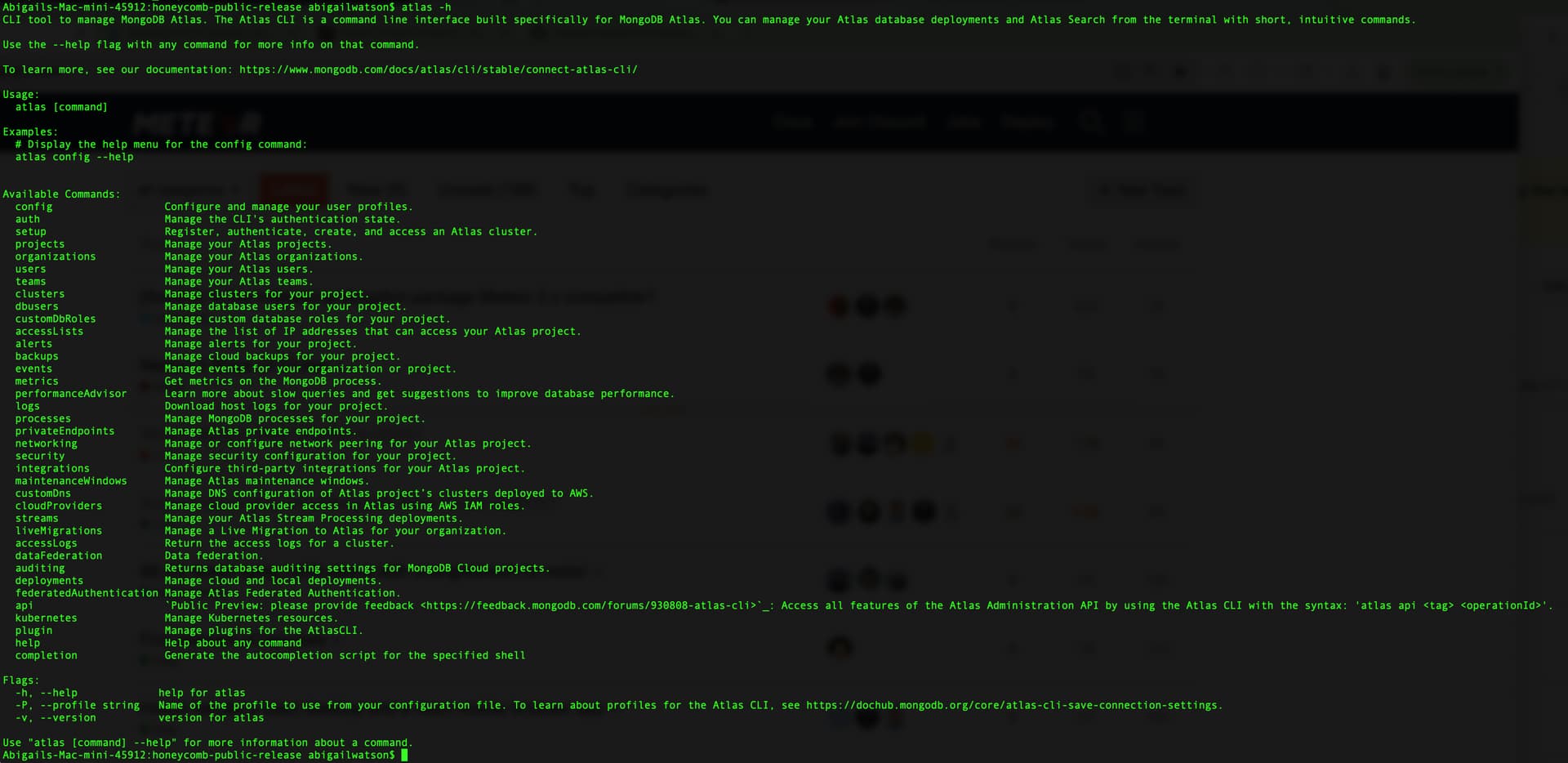Click the 'dbusers' command name
This screenshot has width=1568, height=763.
coord(37,306)
